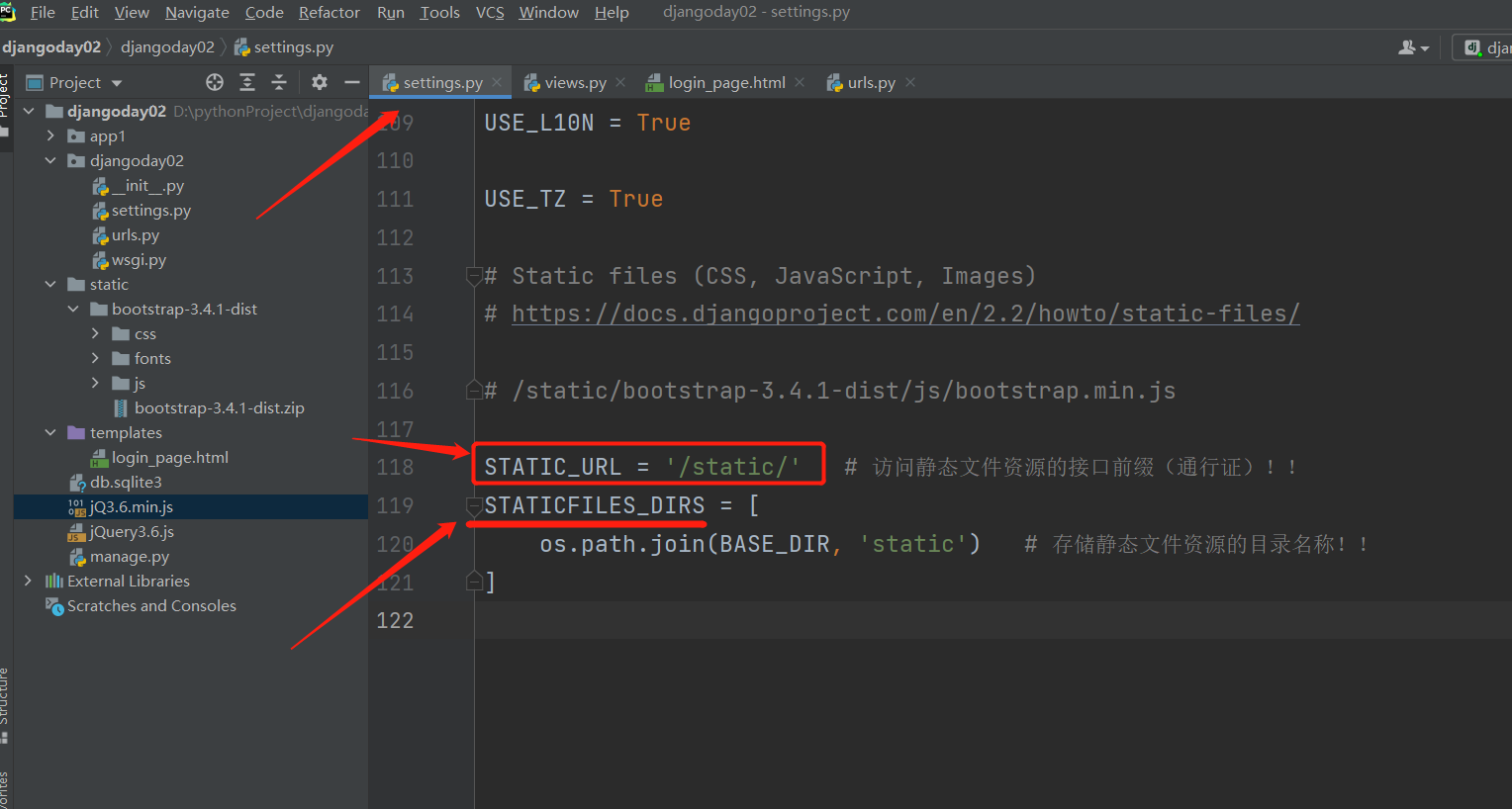Close the login_page.html editor tab
1512x809 pixels.
coord(800,83)
